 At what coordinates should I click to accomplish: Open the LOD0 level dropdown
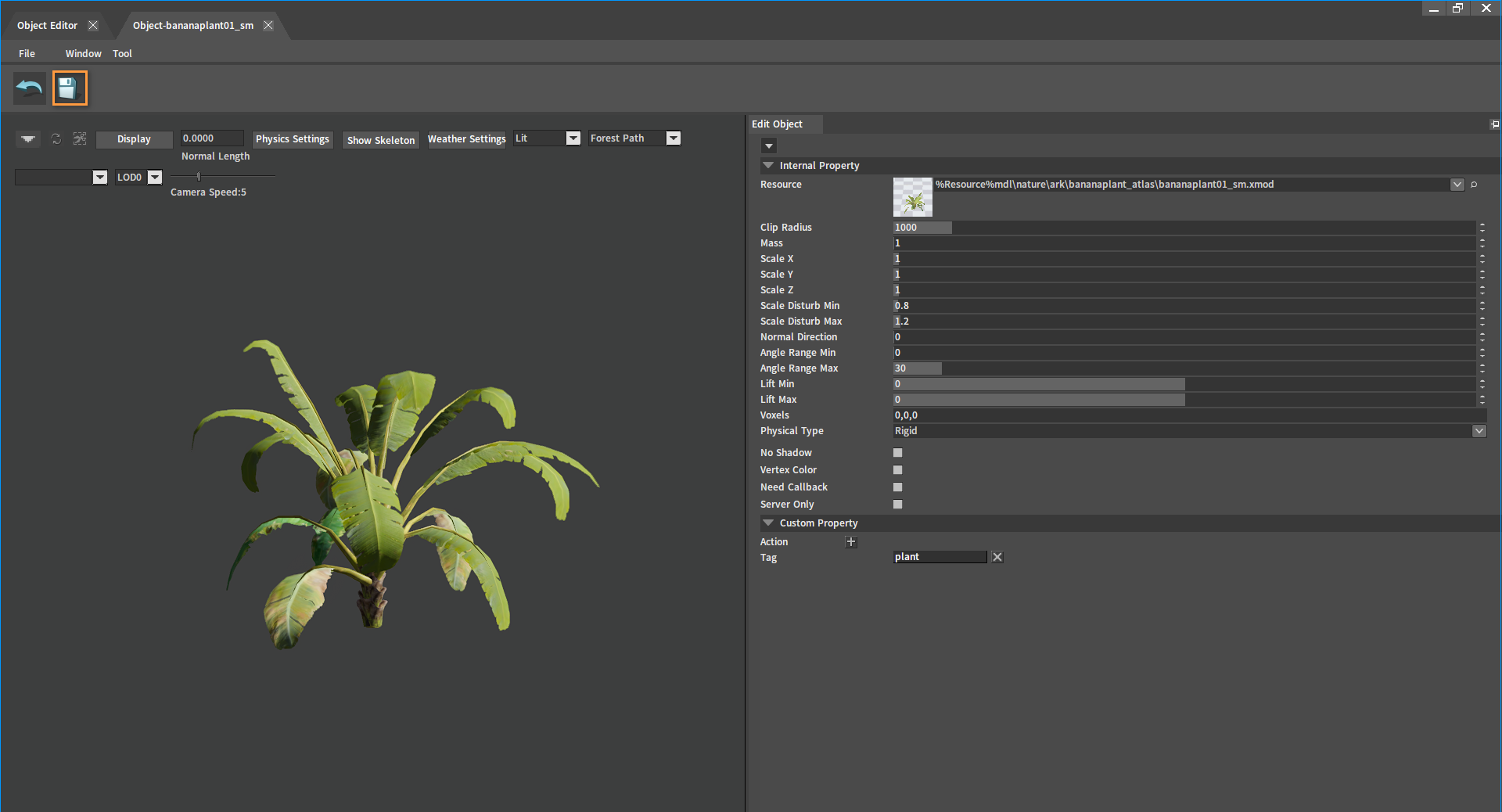[x=155, y=178]
